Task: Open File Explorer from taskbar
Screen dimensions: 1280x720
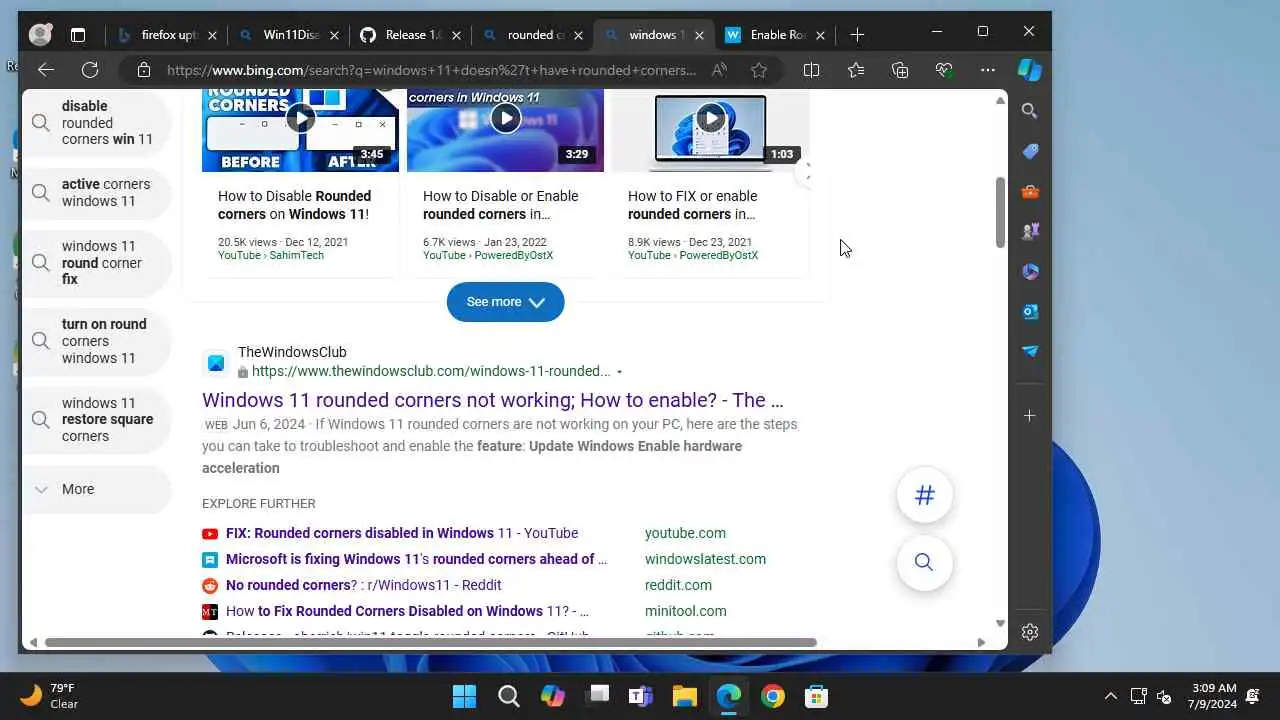Action: (684, 696)
